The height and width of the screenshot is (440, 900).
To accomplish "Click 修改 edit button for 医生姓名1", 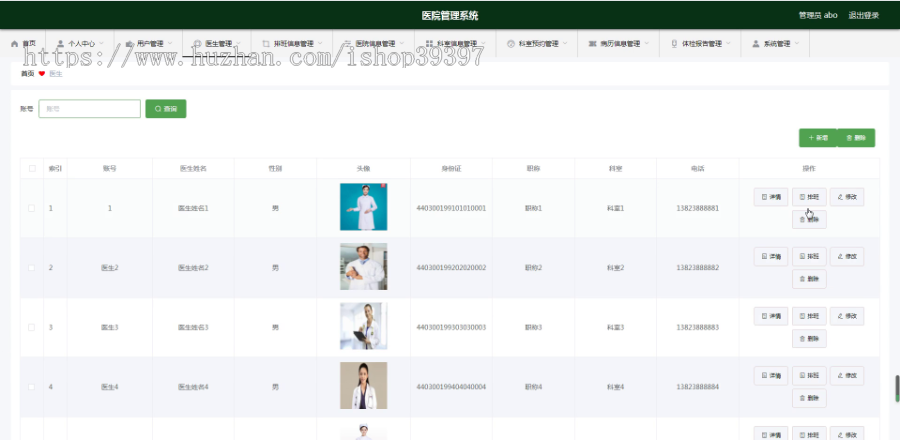I will pos(847,197).
